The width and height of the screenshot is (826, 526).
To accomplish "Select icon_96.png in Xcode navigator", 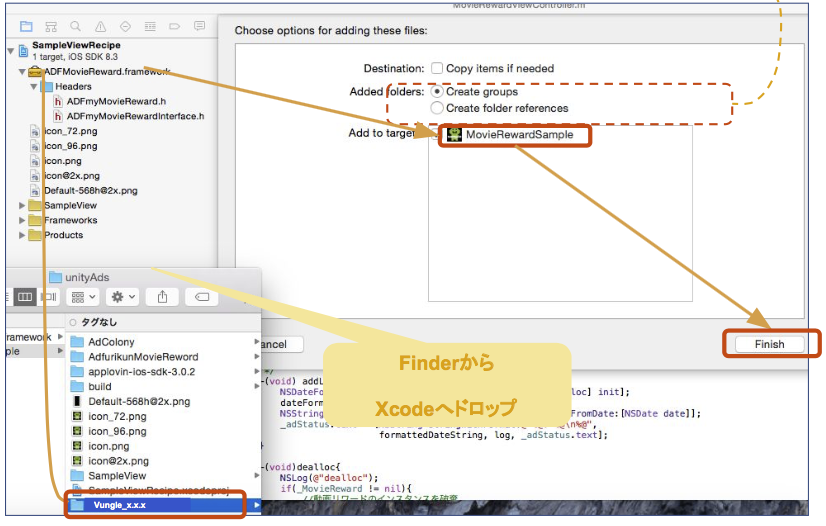I will (71, 146).
